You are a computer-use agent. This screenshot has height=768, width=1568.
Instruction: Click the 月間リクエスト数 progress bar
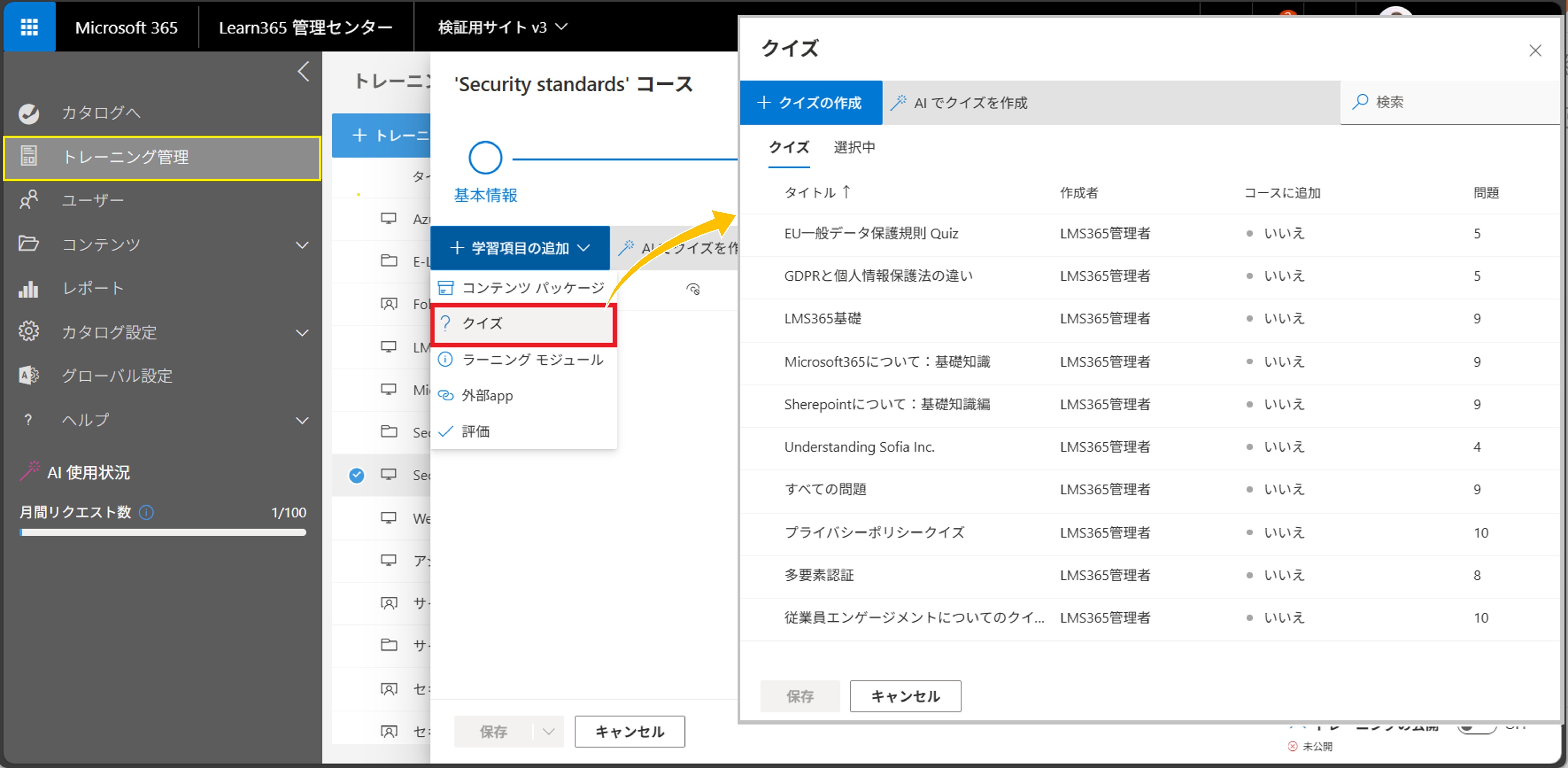(x=162, y=532)
